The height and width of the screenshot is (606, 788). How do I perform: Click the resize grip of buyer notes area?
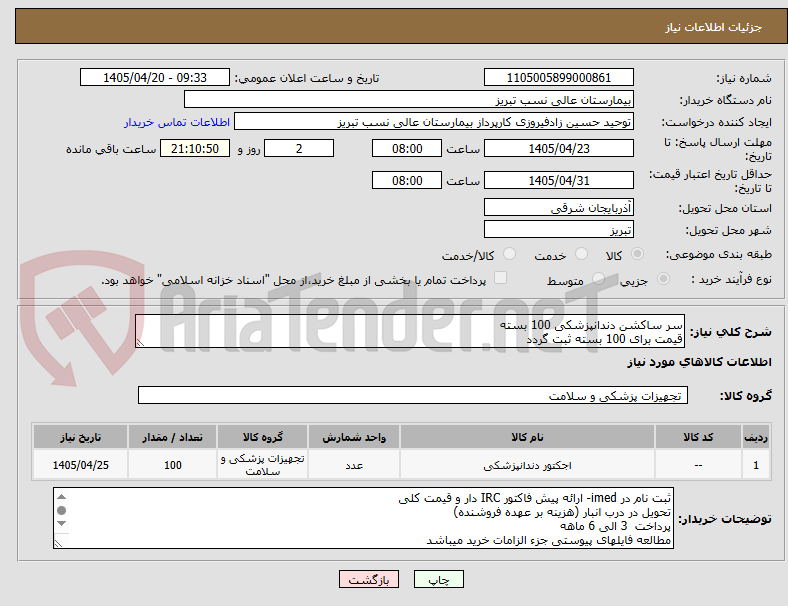(x=58, y=543)
